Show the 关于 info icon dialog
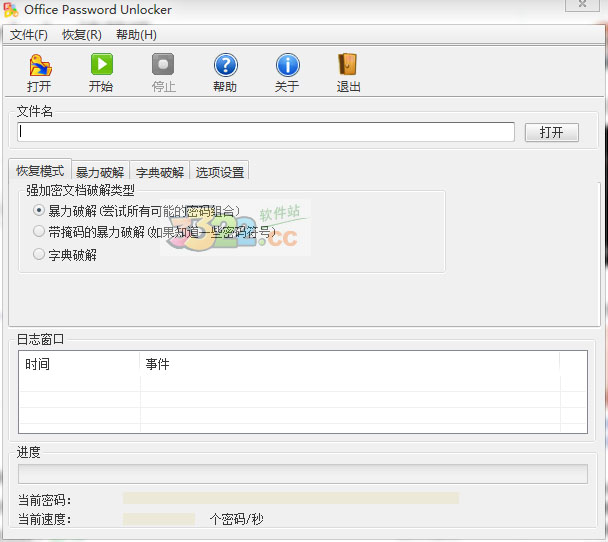The width and height of the screenshot is (608, 542). [x=287, y=65]
